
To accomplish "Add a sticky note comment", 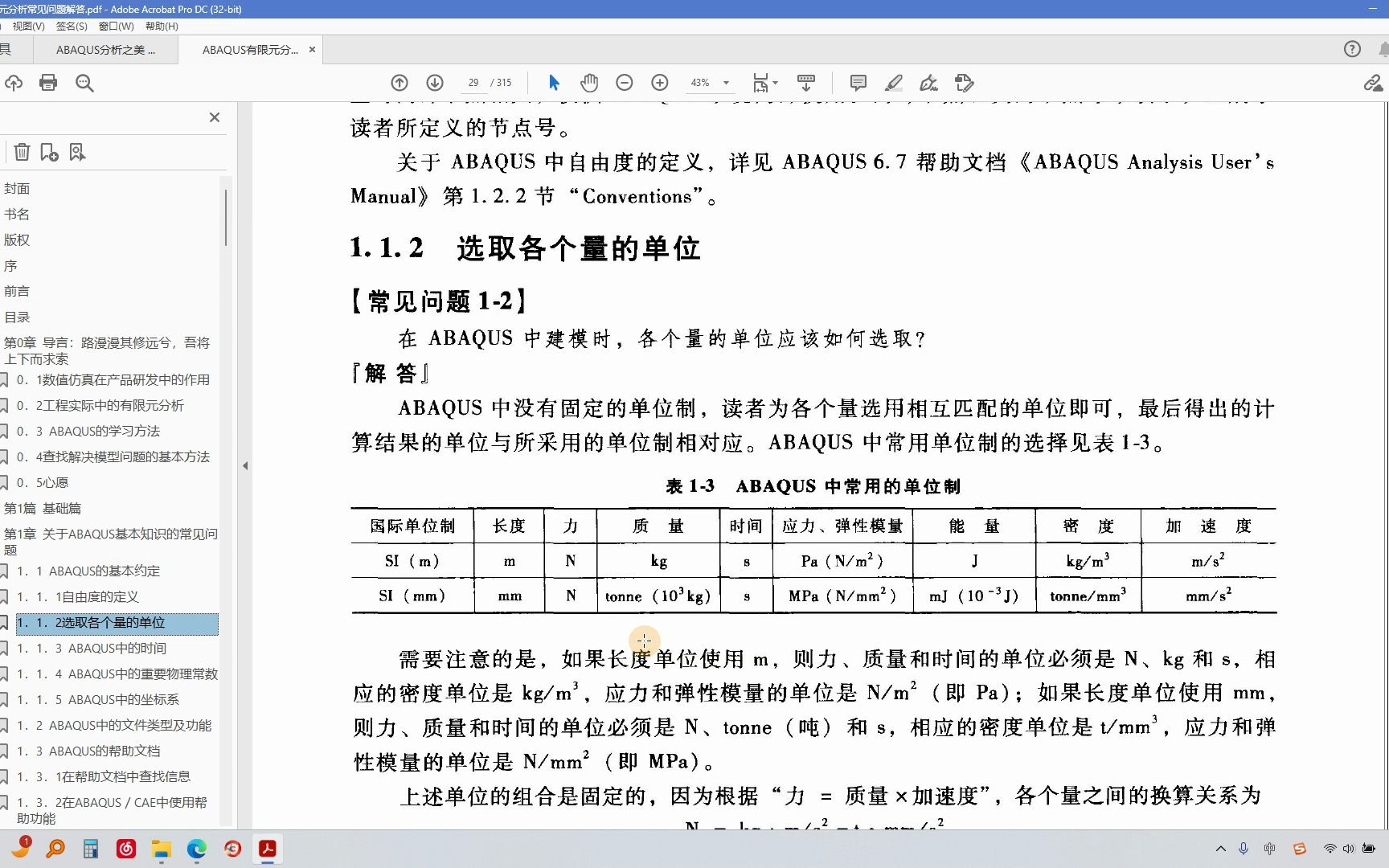I will (x=858, y=83).
